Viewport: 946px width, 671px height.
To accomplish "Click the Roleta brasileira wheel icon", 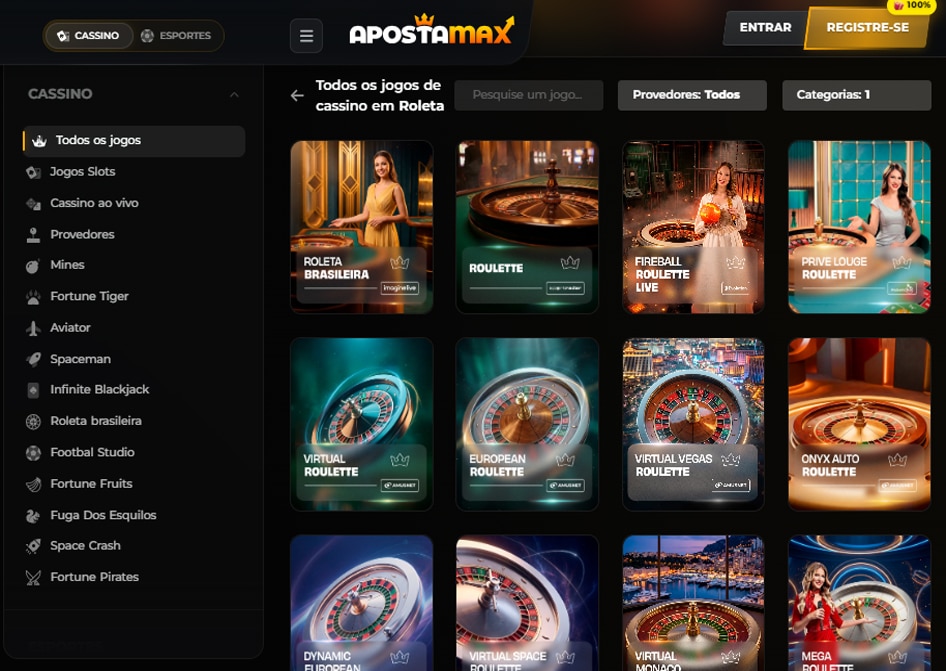I will click(x=33, y=421).
